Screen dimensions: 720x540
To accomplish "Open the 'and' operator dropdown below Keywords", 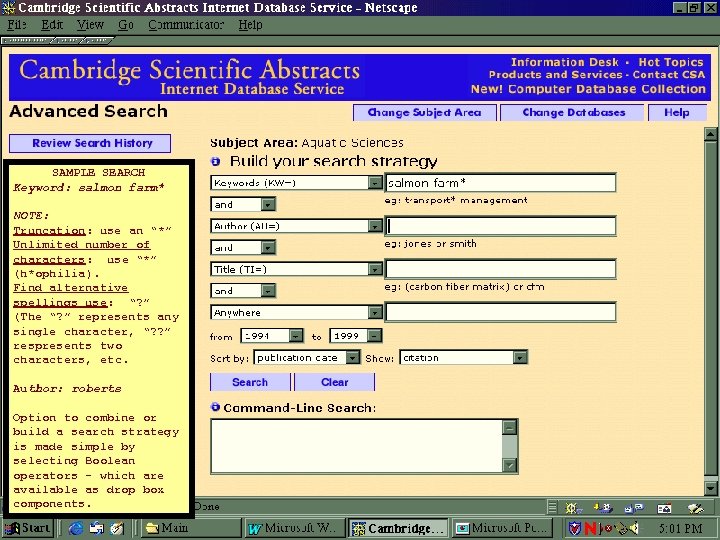I will pyautogui.click(x=268, y=204).
